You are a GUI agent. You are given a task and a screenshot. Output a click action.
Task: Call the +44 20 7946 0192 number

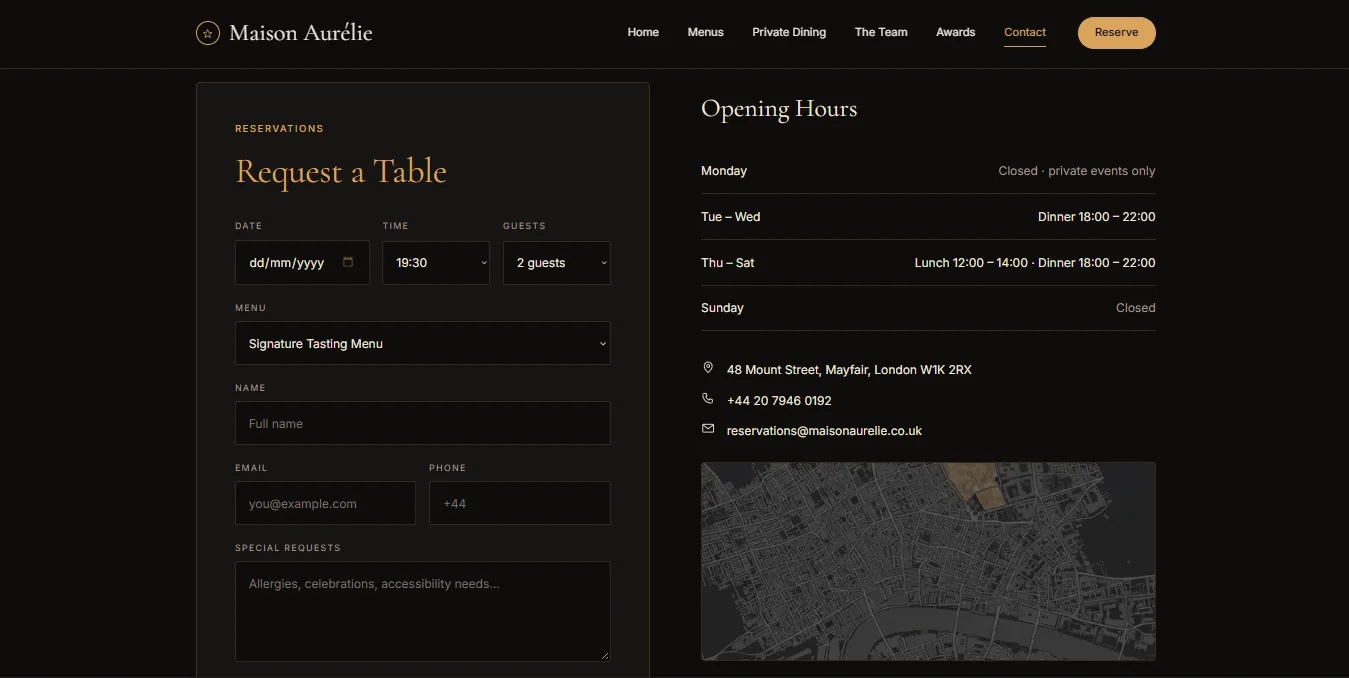point(779,400)
